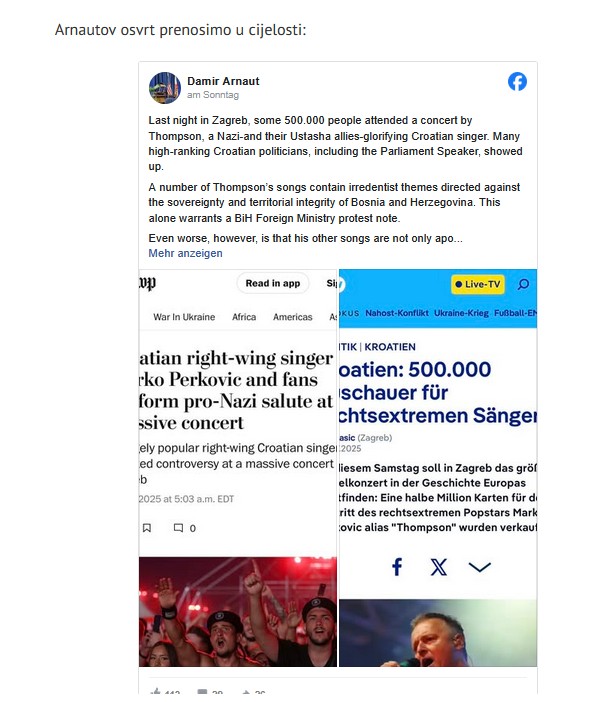Click the am Sonntag timestamp link

coord(213,95)
